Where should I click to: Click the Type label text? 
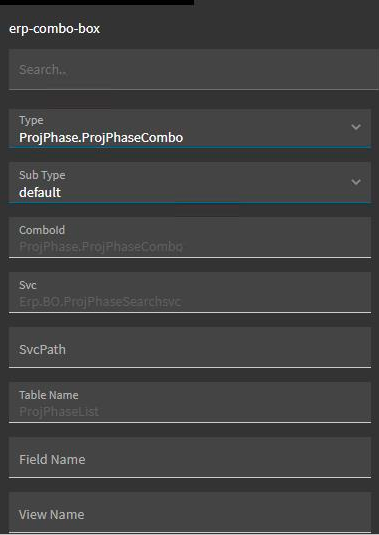point(31,120)
